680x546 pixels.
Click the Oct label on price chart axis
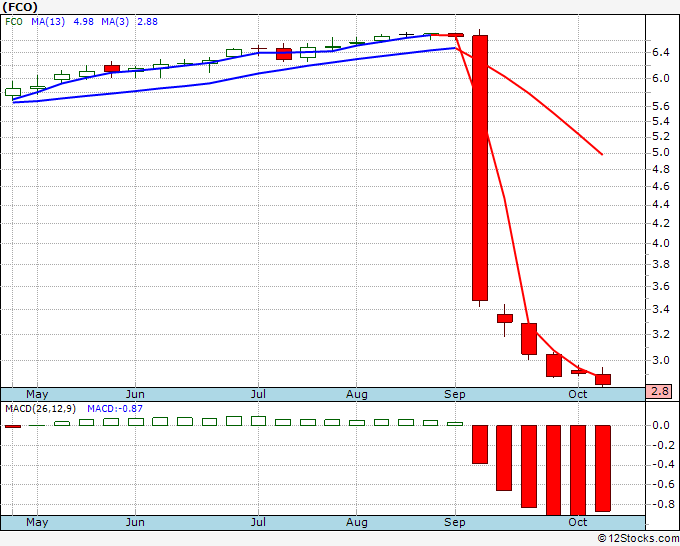(x=578, y=394)
